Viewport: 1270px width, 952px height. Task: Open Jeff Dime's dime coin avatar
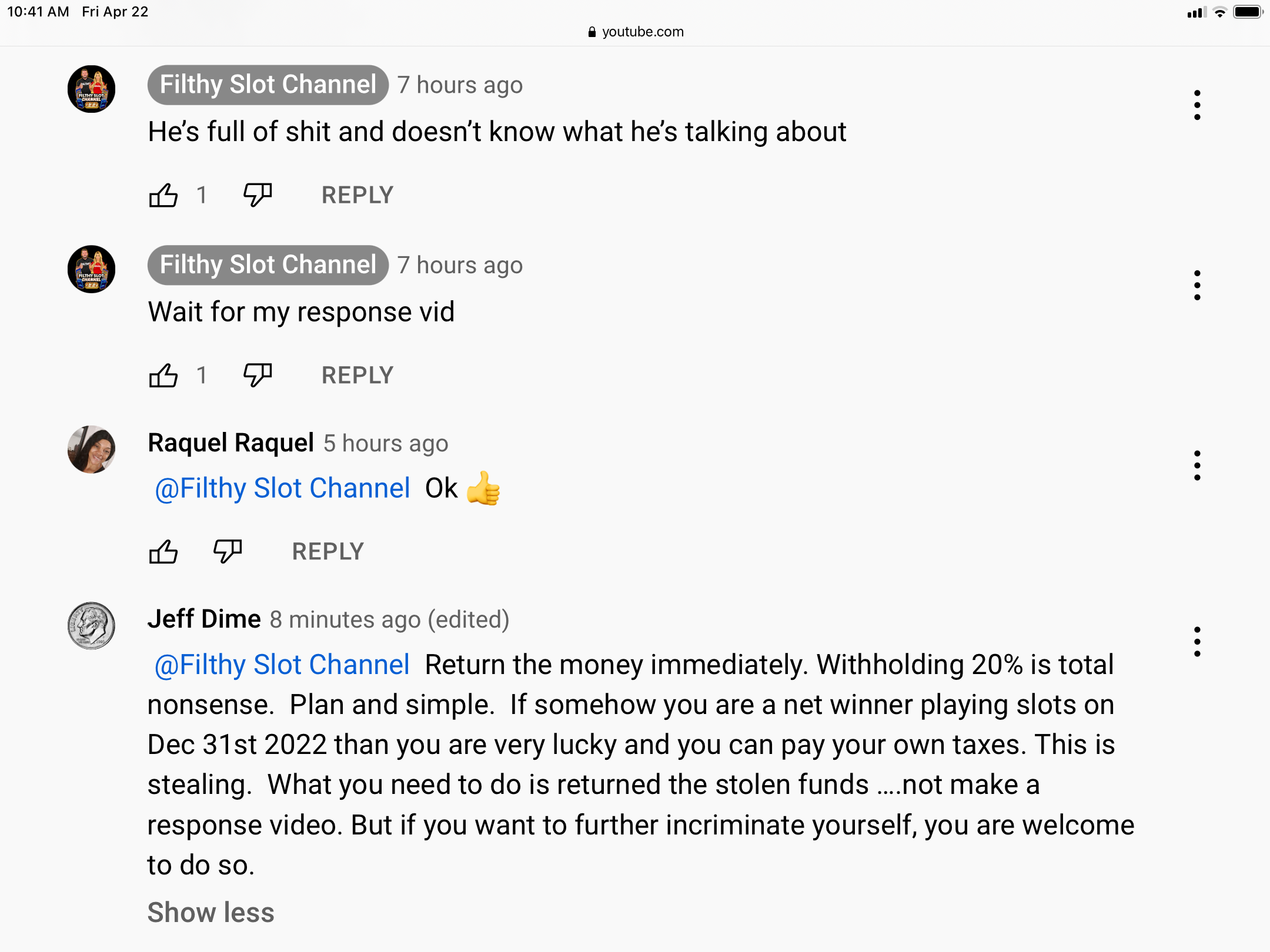pos(91,626)
